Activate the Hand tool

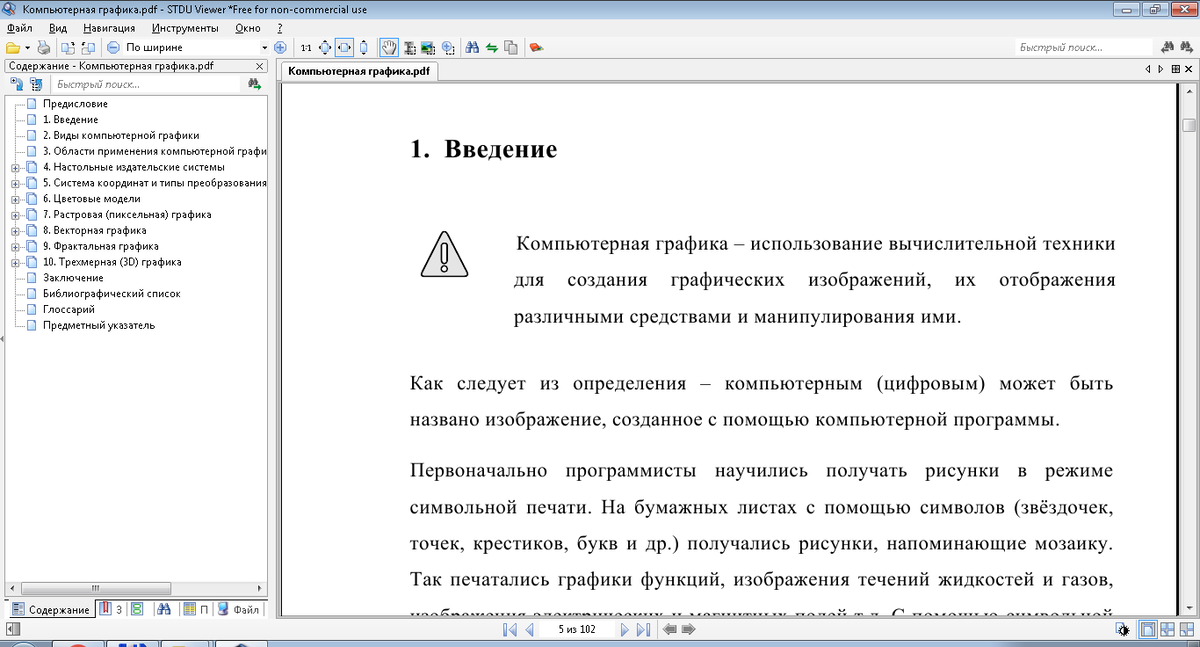(x=389, y=47)
